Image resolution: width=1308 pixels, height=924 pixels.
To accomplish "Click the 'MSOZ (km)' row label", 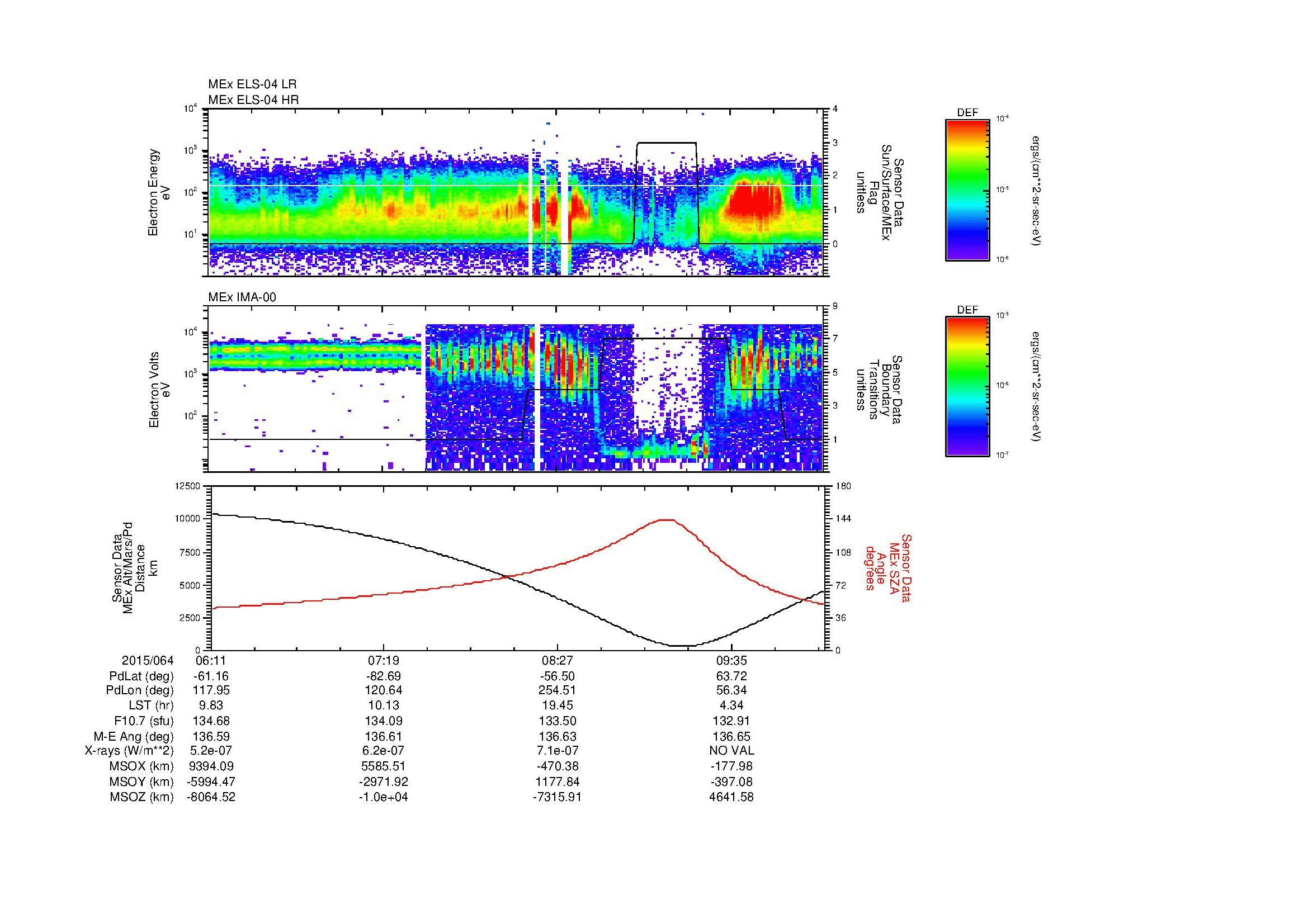I will coord(141,797).
